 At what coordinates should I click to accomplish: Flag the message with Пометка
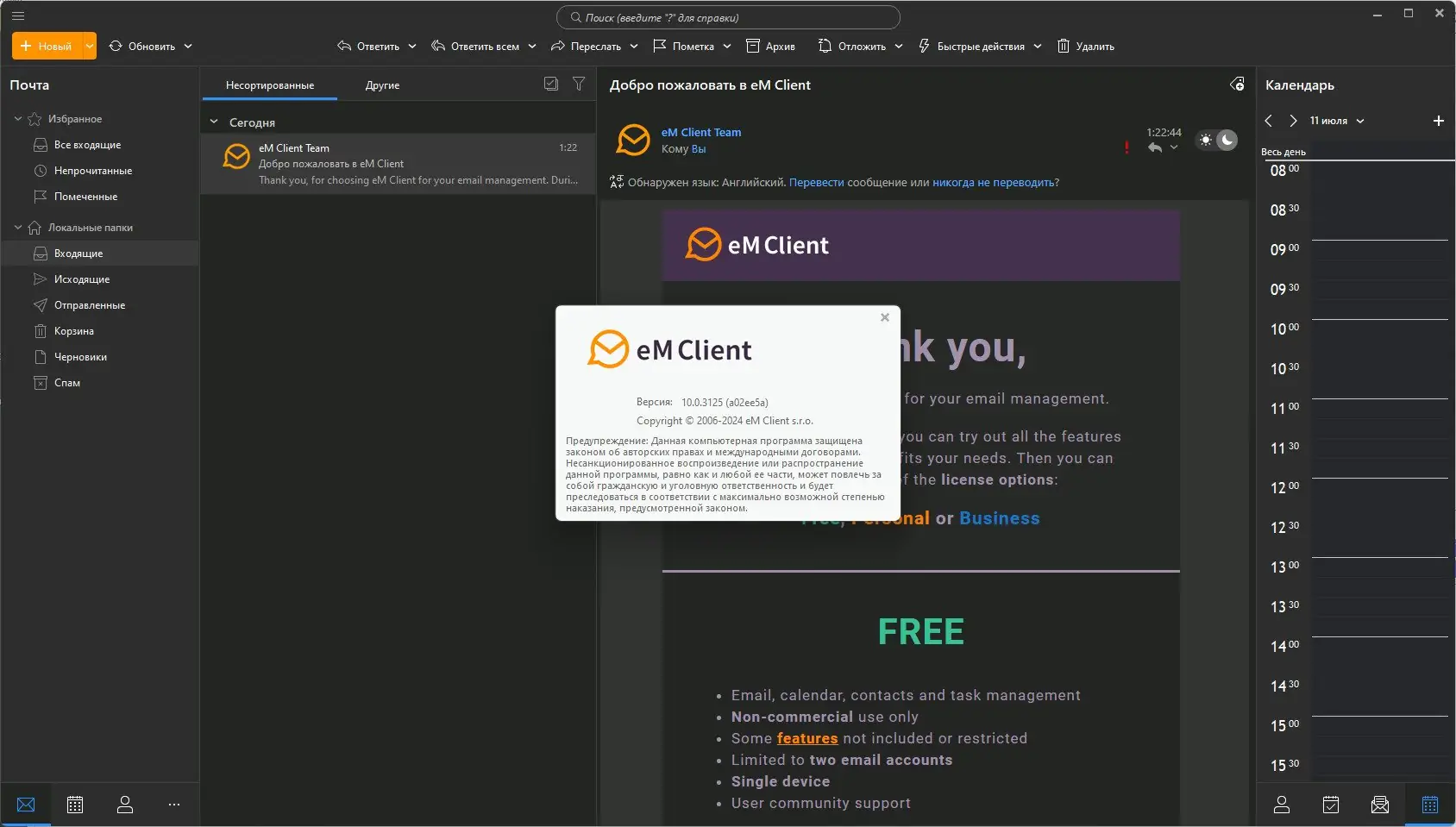click(684, 47)
